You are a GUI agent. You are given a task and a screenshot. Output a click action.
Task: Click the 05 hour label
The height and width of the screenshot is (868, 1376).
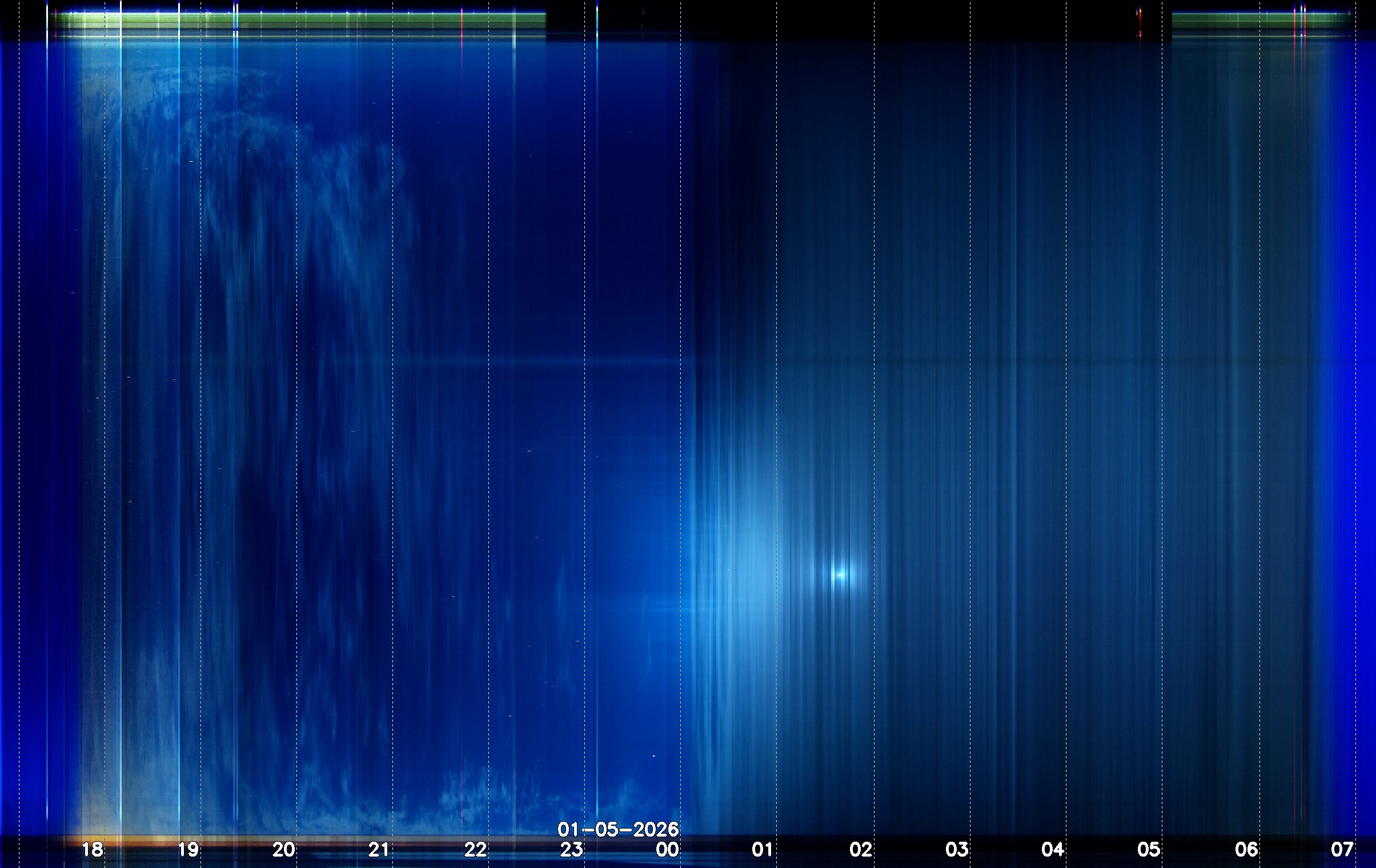click(x=1149, y=850)
